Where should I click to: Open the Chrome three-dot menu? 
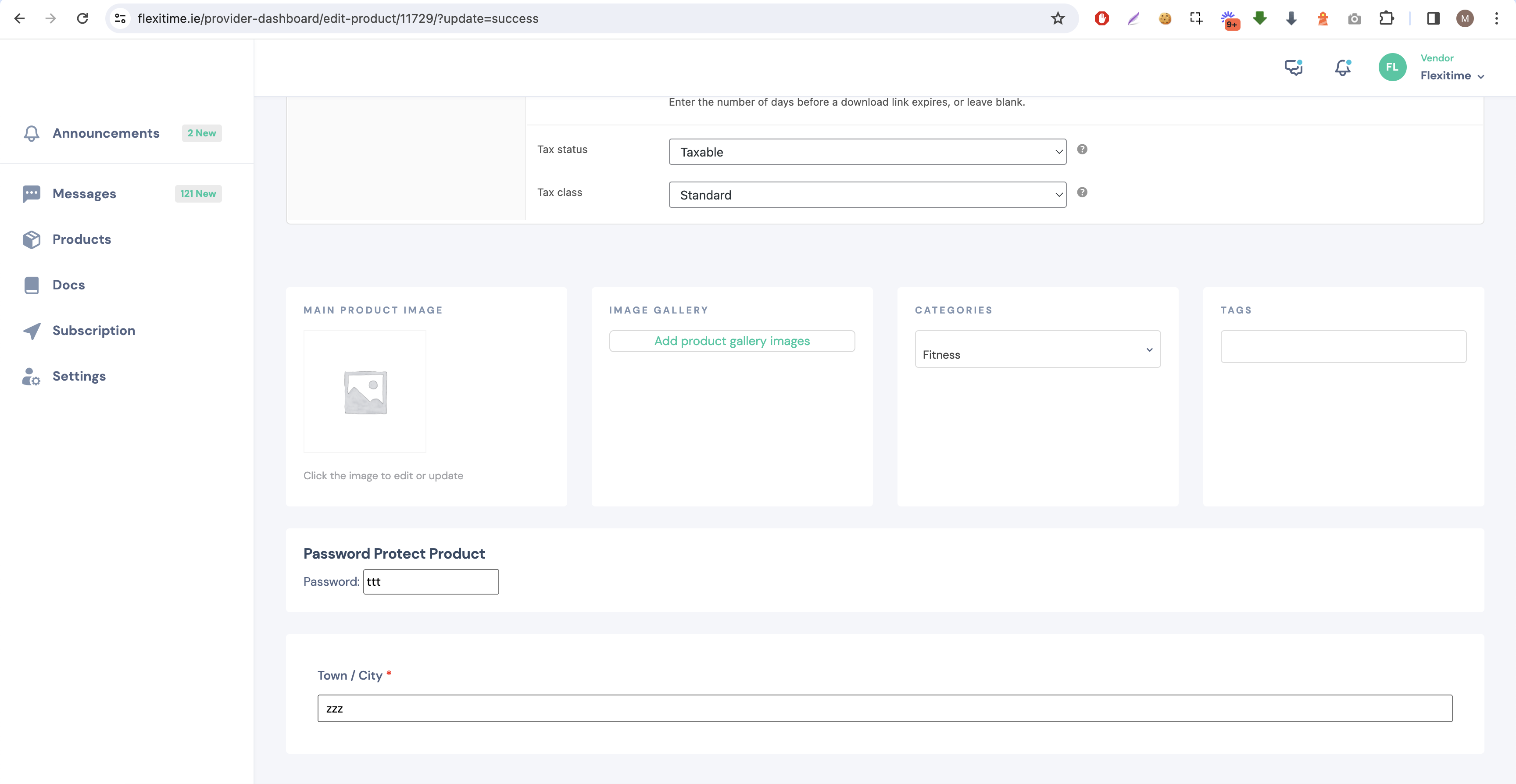tap(1496, 18)
